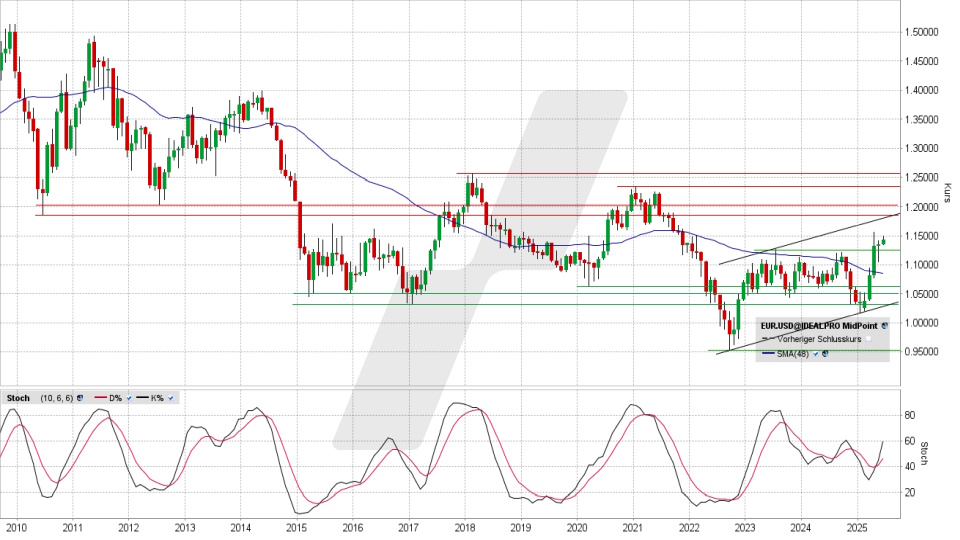Click the blue SMA(48) line sample

pos(768,353)
